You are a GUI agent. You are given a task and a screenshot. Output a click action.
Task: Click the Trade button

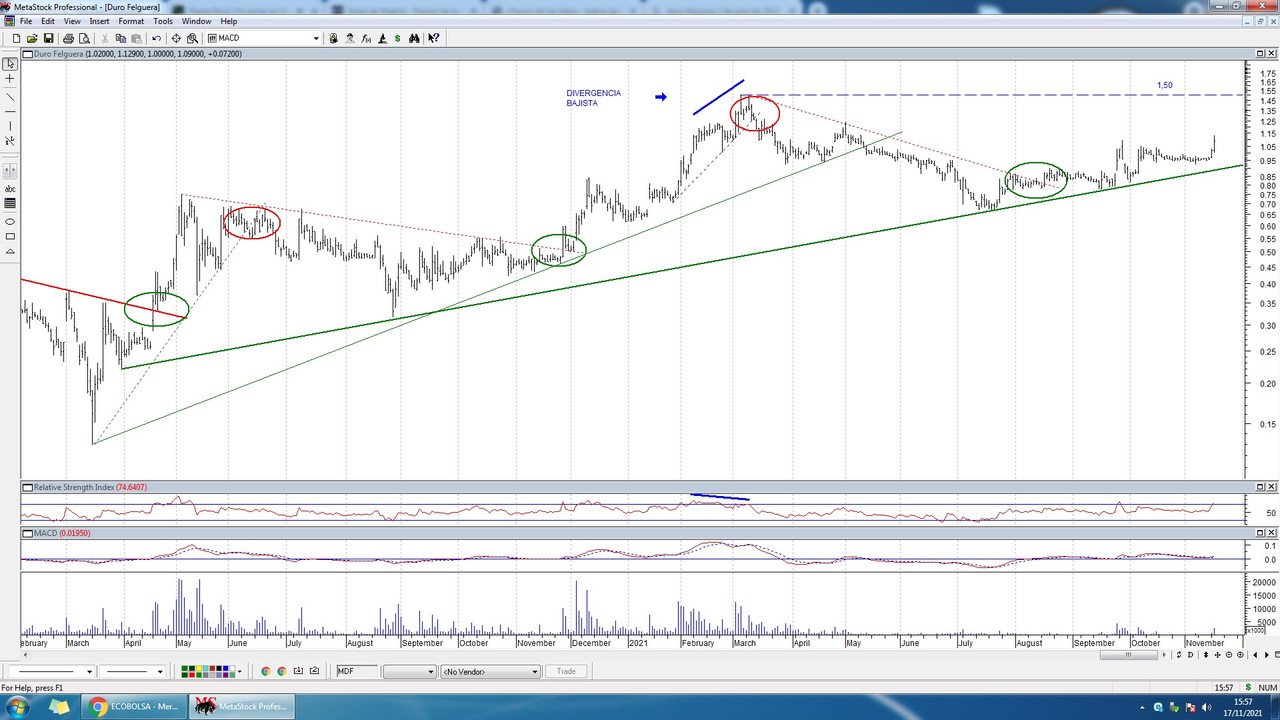(566, 671)
